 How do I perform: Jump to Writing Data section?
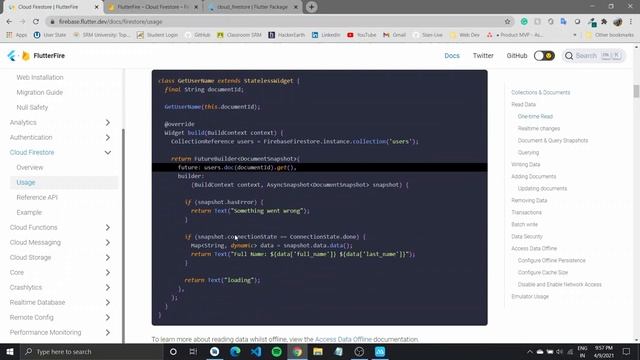click(x=525, y=164)
